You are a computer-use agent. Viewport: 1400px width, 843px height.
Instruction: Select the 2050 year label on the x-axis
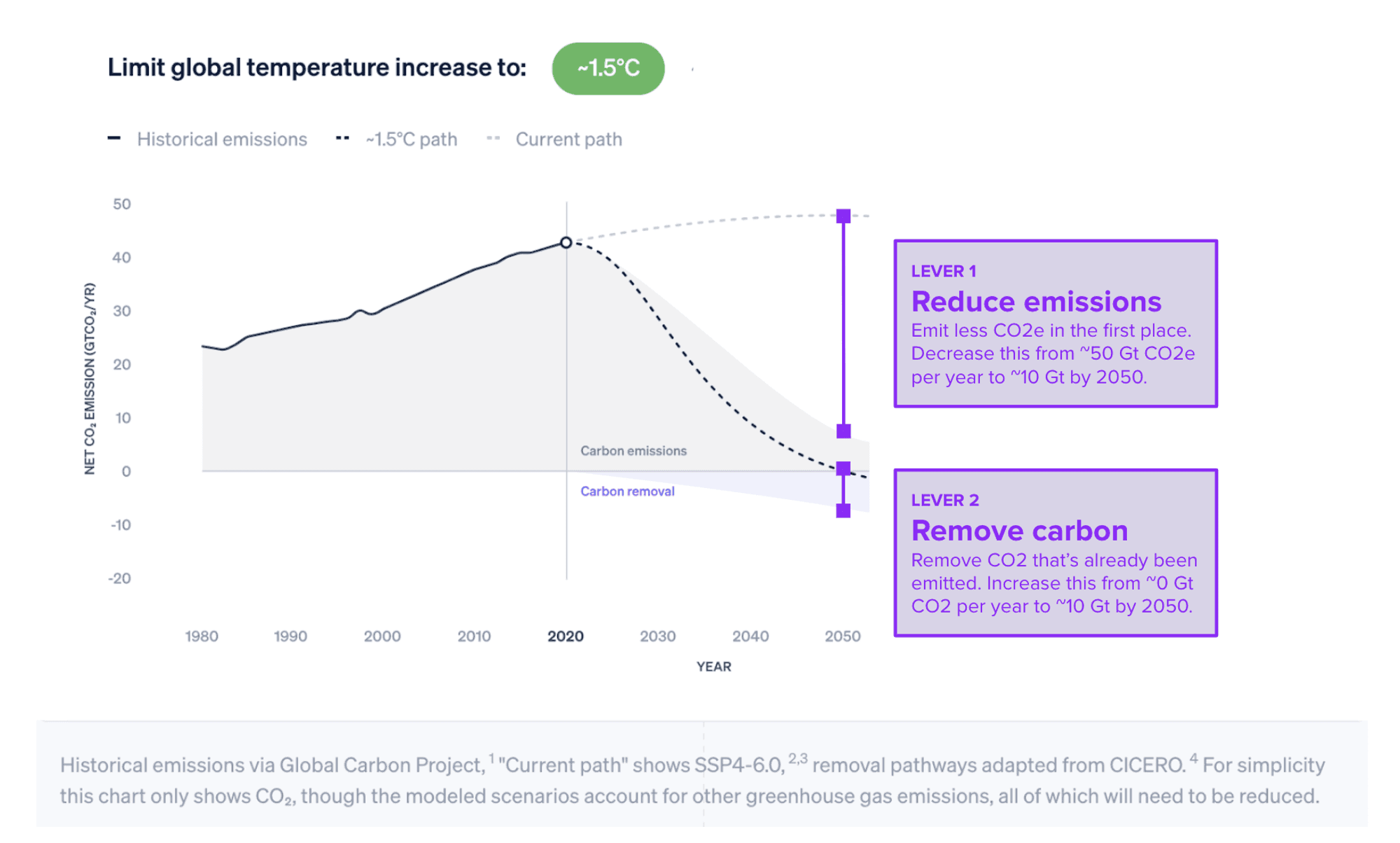coord(842,636)
